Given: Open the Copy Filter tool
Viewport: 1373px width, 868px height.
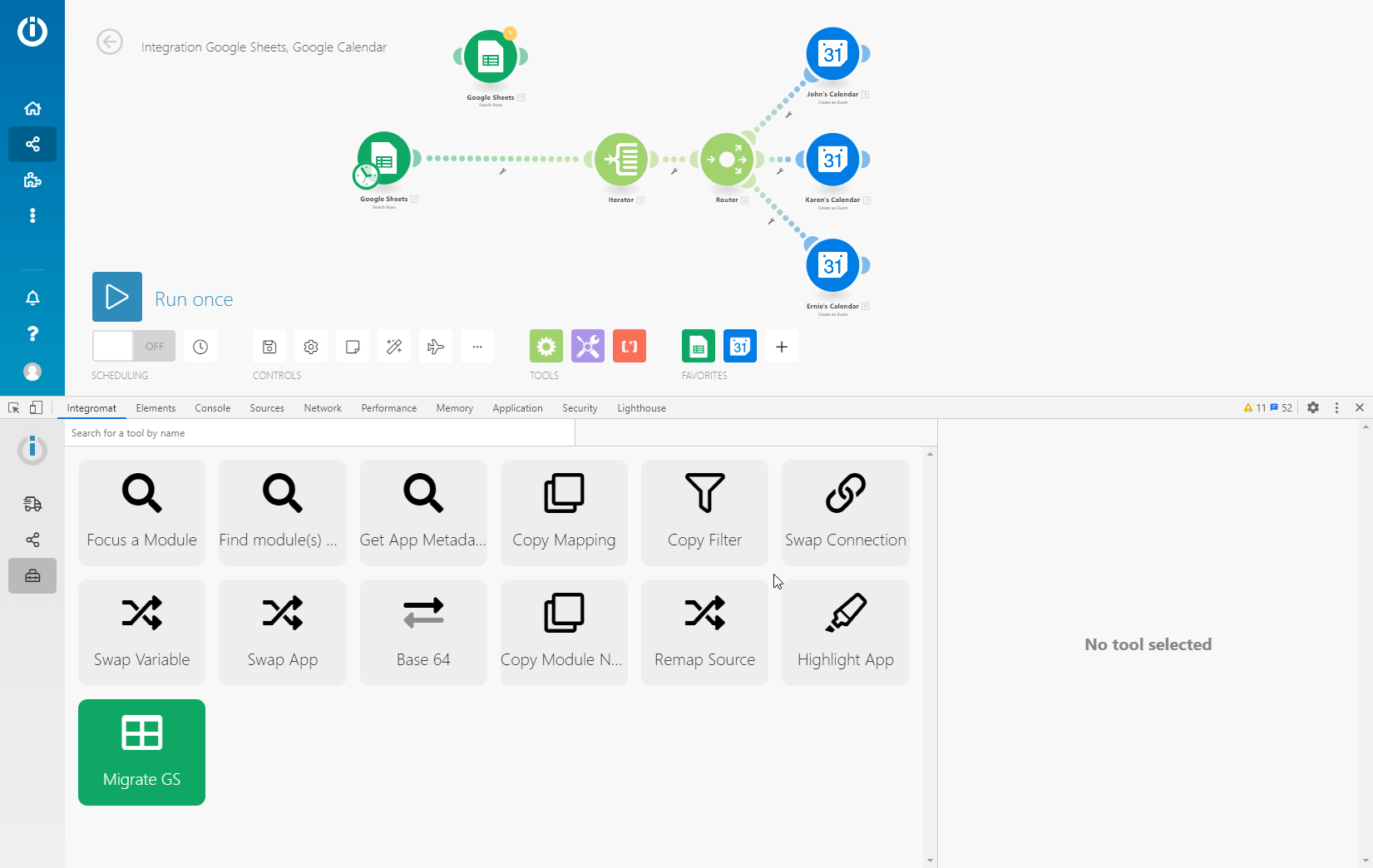Looking at the screenshot, I should (x=704, y=512).
